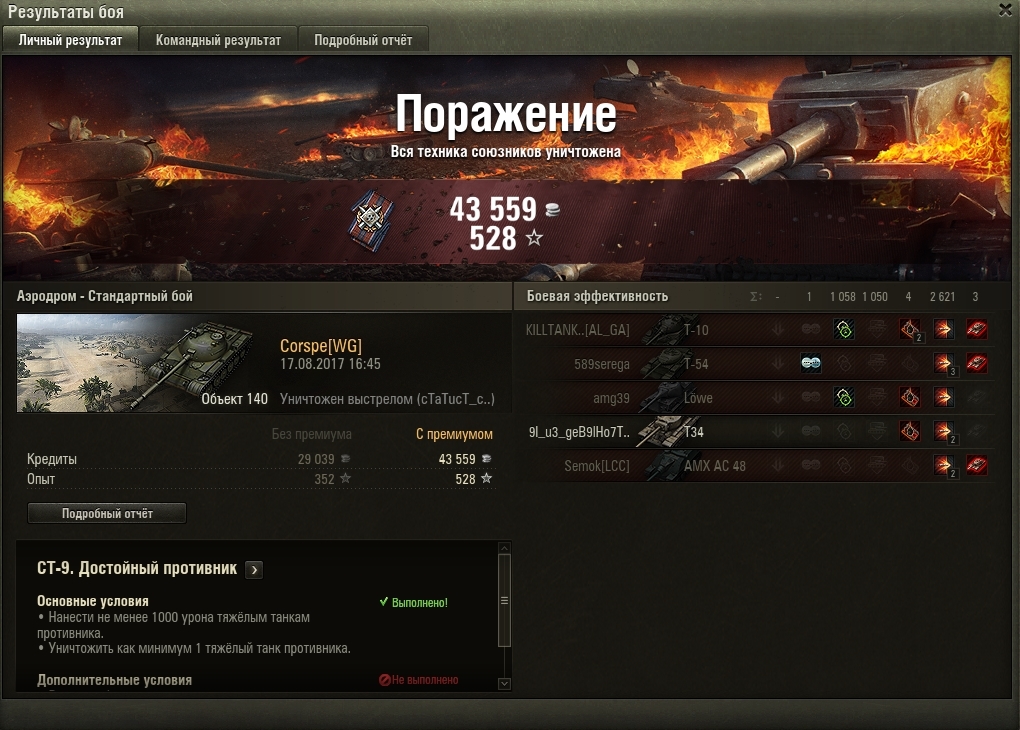Click mission panel scrollbar handle
Image resolution: width=1020 pixels, height=730 pixels.
tap(504, 601)
